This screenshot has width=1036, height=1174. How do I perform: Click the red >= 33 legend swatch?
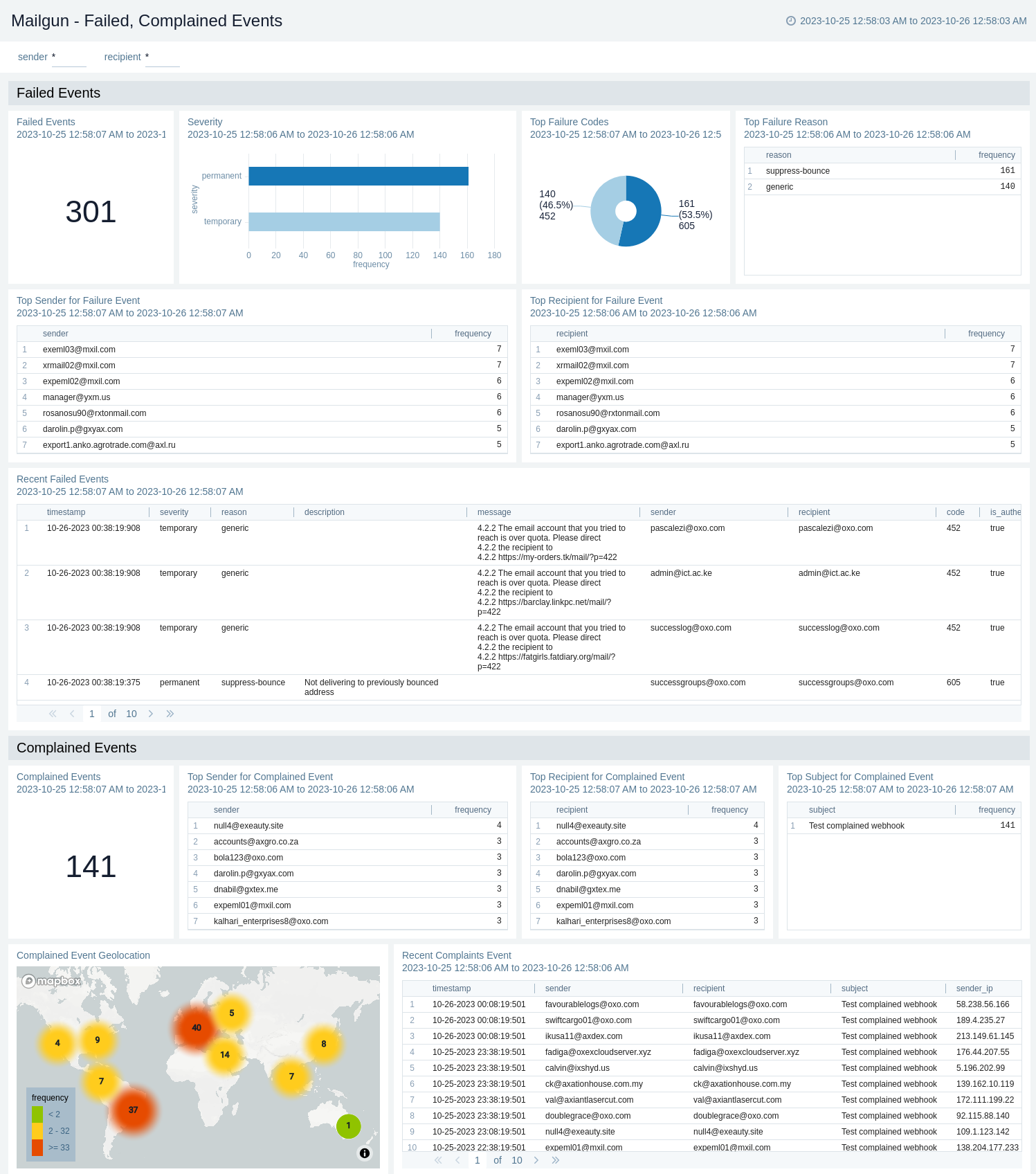[37, 1148]
